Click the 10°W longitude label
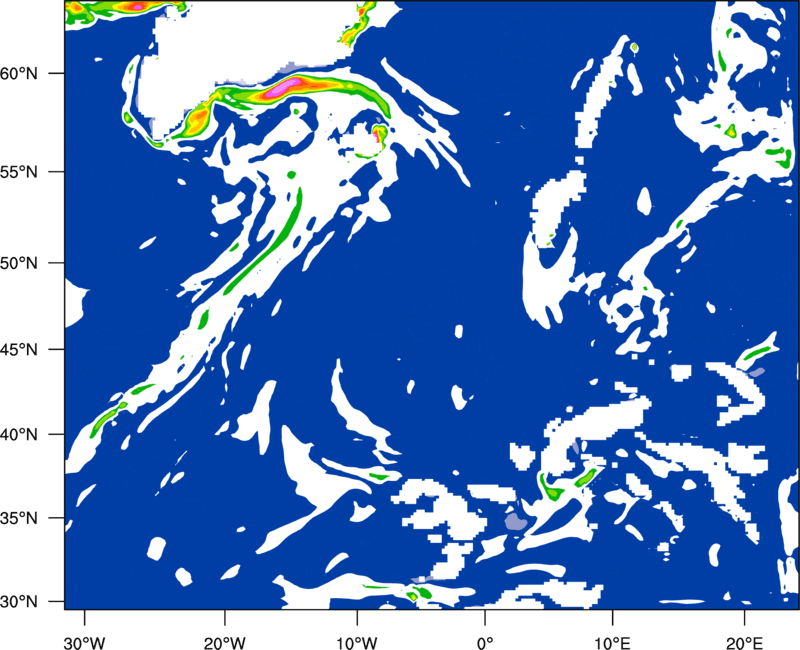The width and height of the screenshot is (800, 650). pos(356,643)
